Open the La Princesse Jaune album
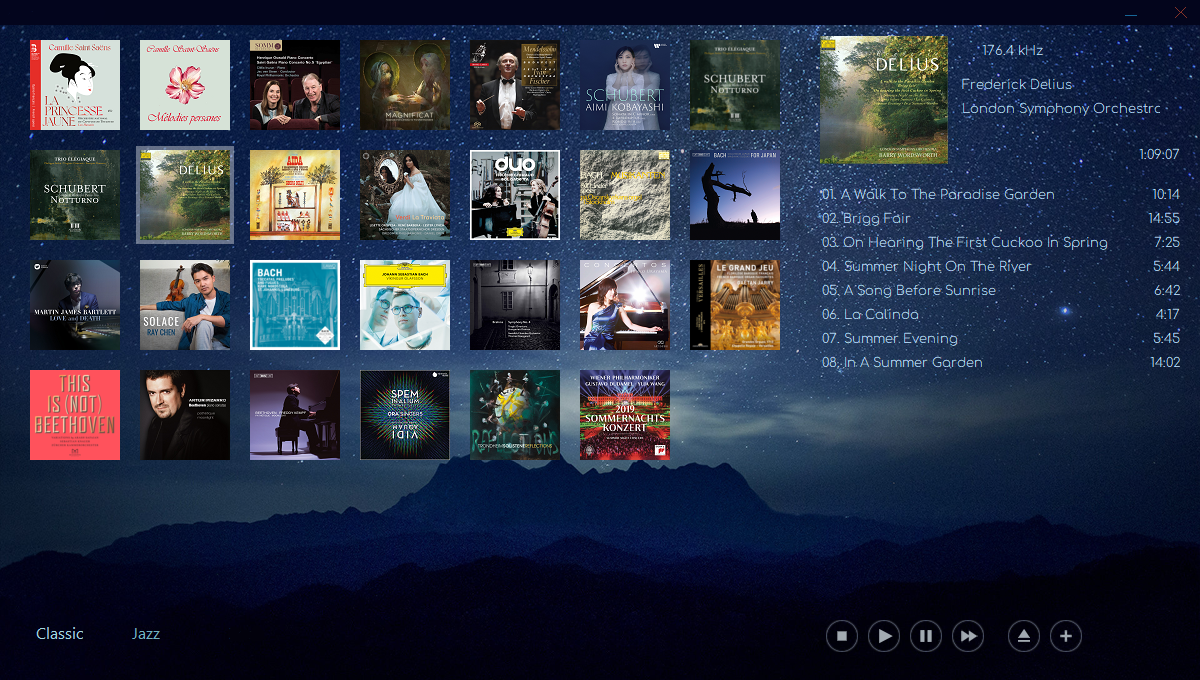Image resolution: width=1200 pixels, height=680 pixels. pyautogui.click(x=75, y=85)
